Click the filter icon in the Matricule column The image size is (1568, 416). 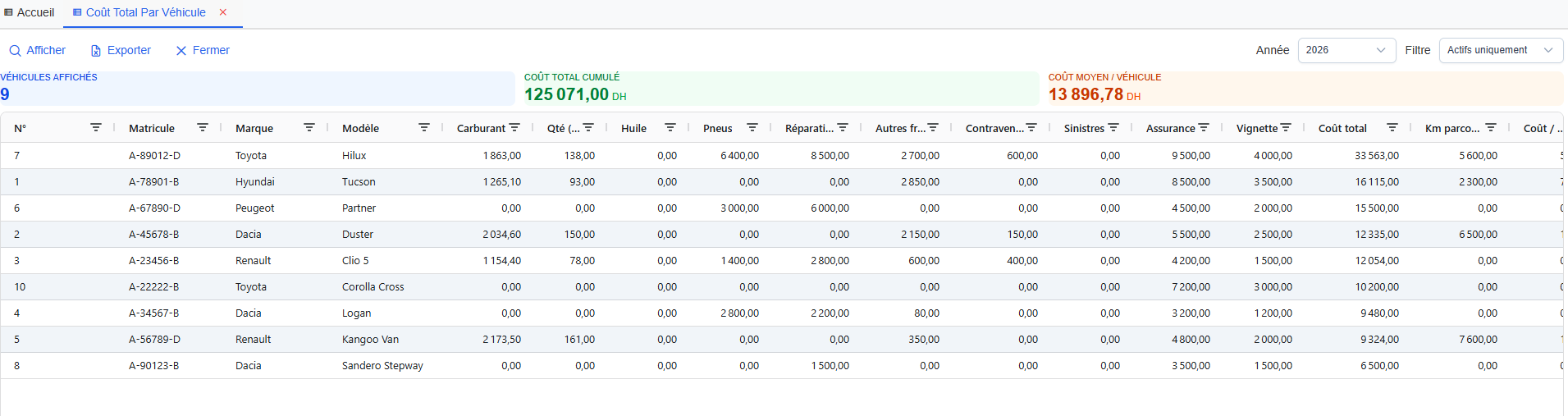[203, 128]
